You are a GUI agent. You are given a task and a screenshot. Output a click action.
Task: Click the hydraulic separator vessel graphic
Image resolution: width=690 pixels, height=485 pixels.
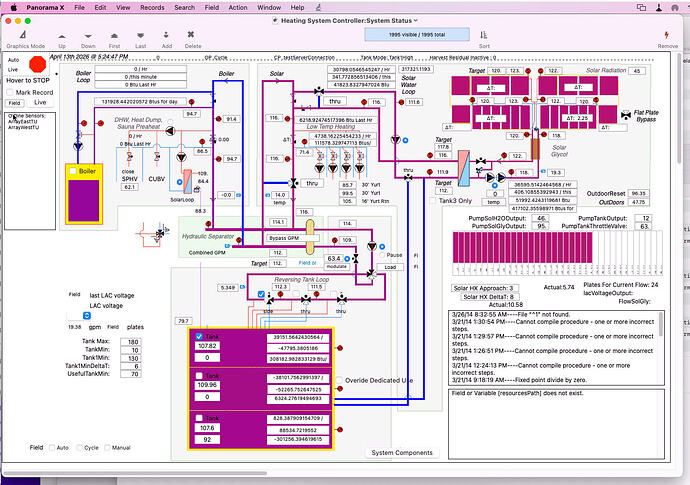(x=310, y=237)
